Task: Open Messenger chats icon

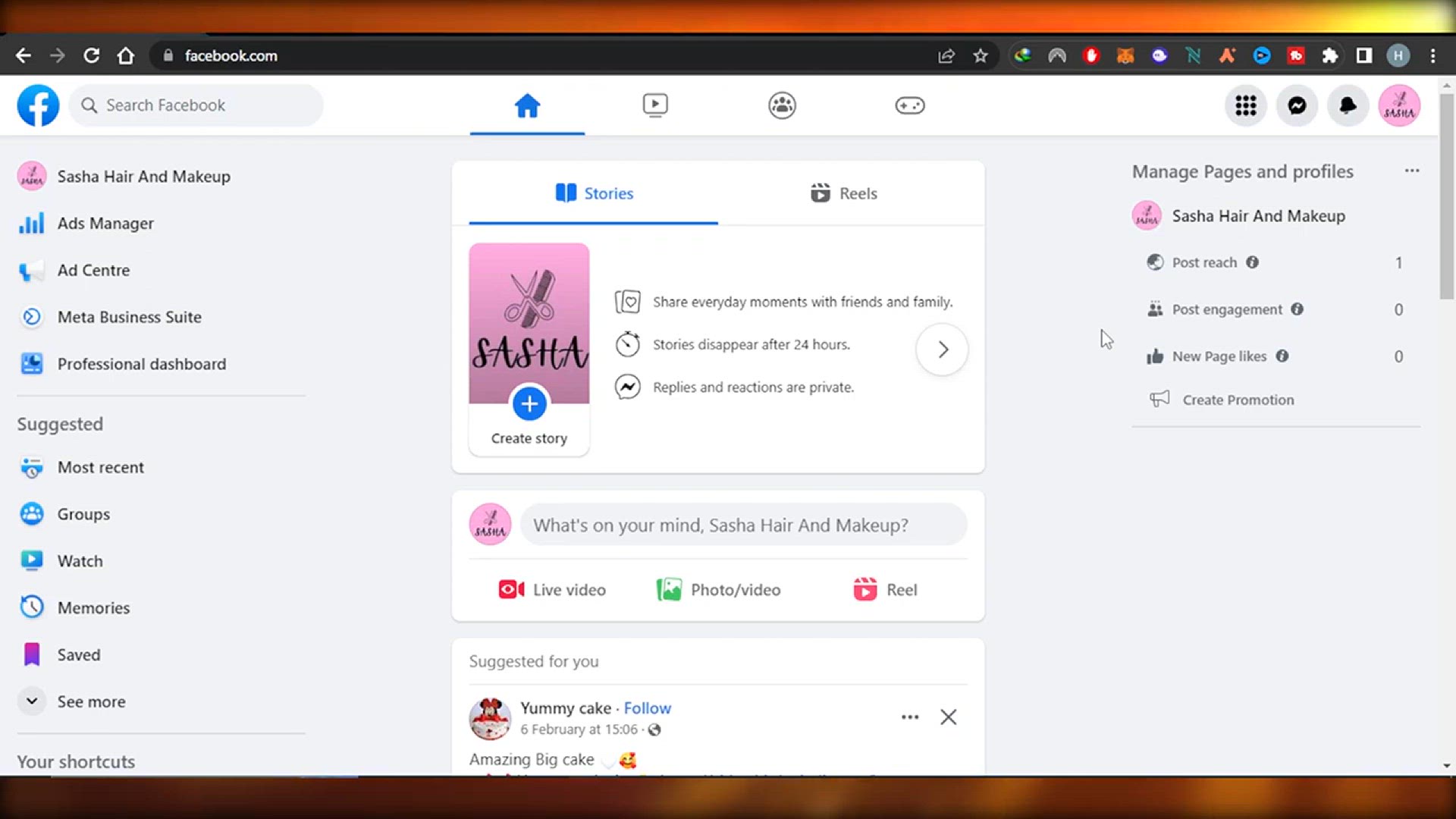Action: [1297, 105]
